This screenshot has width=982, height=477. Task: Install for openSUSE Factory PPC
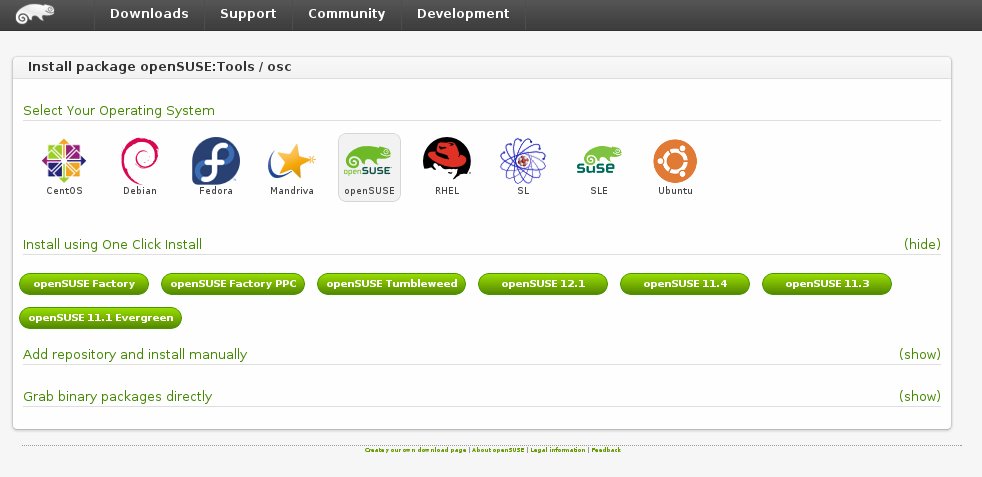(233, 284)
